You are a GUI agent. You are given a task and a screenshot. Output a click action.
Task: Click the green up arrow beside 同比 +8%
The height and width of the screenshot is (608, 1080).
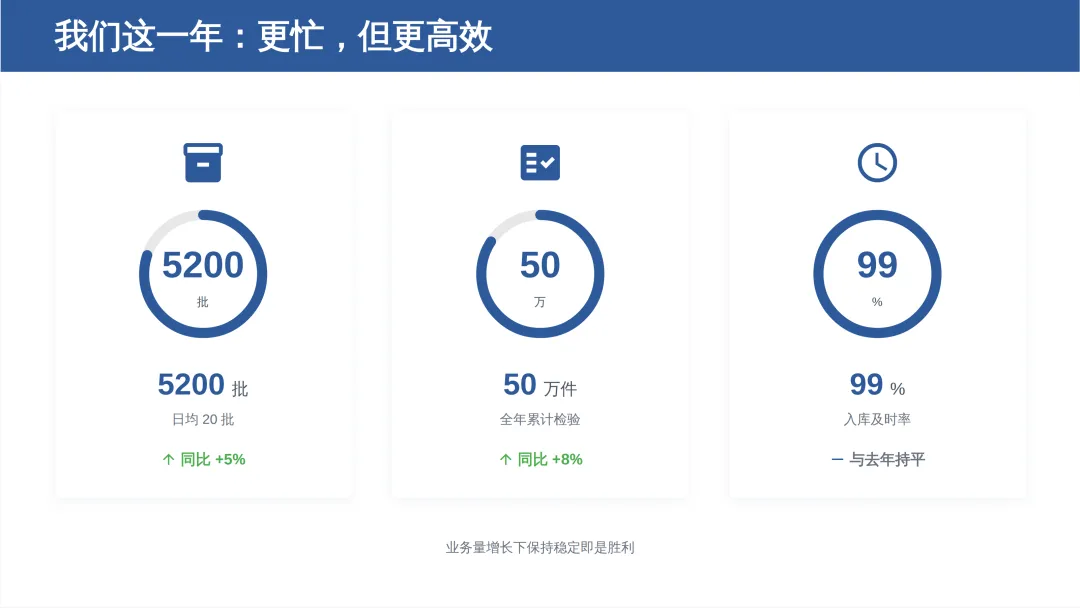click(x=506, y=459)
